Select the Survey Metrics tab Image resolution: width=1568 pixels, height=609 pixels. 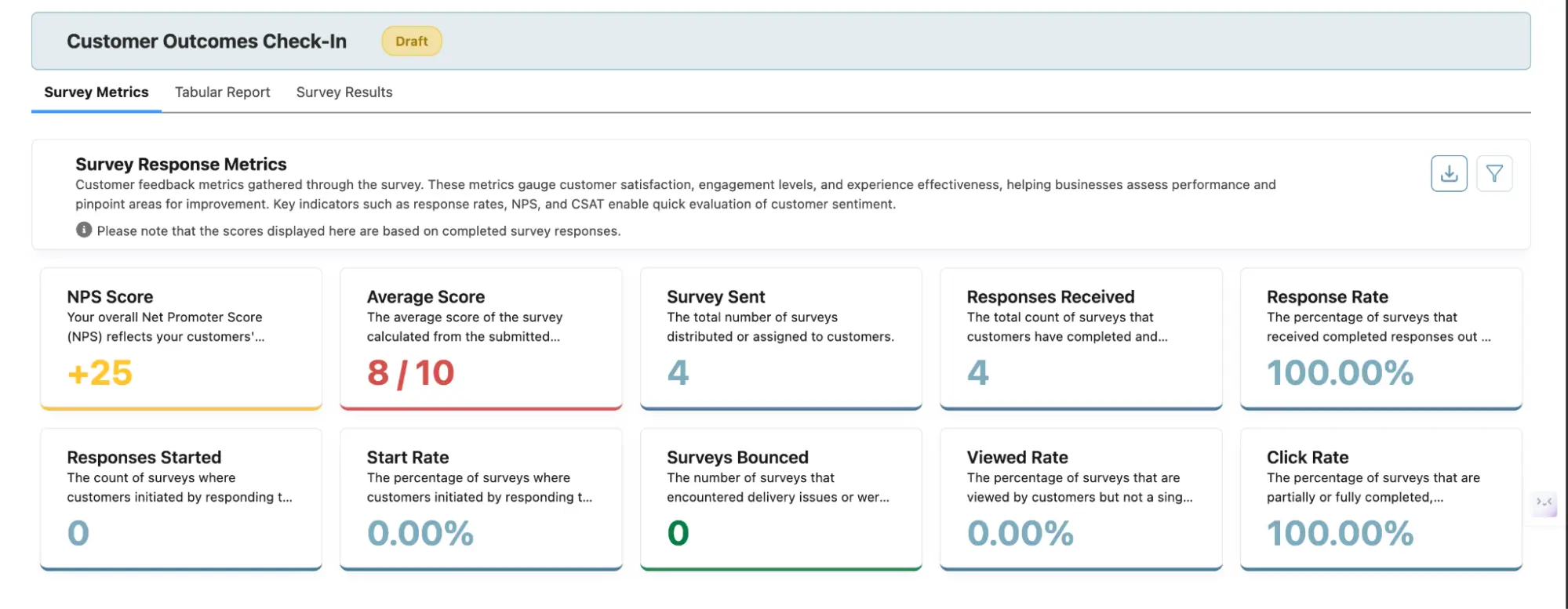pos(96,92)
